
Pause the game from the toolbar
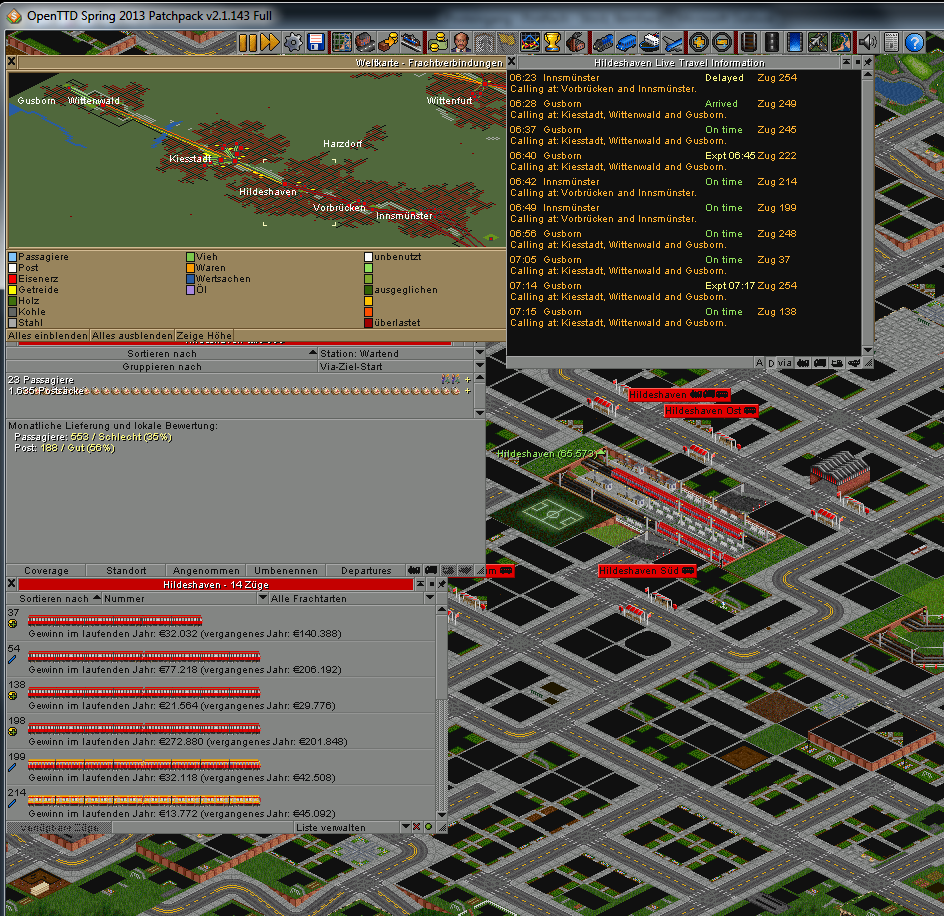(x=247, y=42)
